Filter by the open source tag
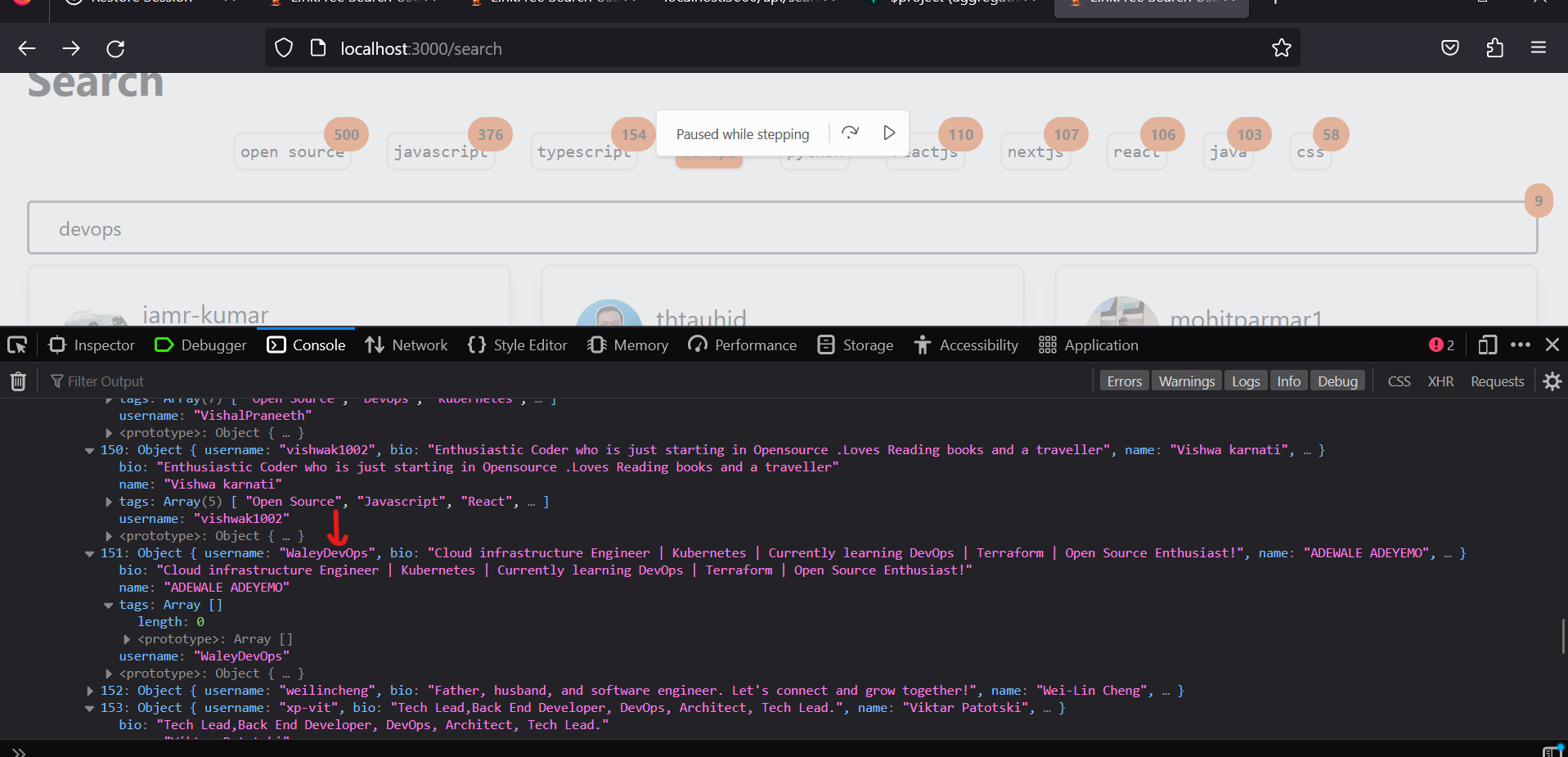 [x=292, y=151]
